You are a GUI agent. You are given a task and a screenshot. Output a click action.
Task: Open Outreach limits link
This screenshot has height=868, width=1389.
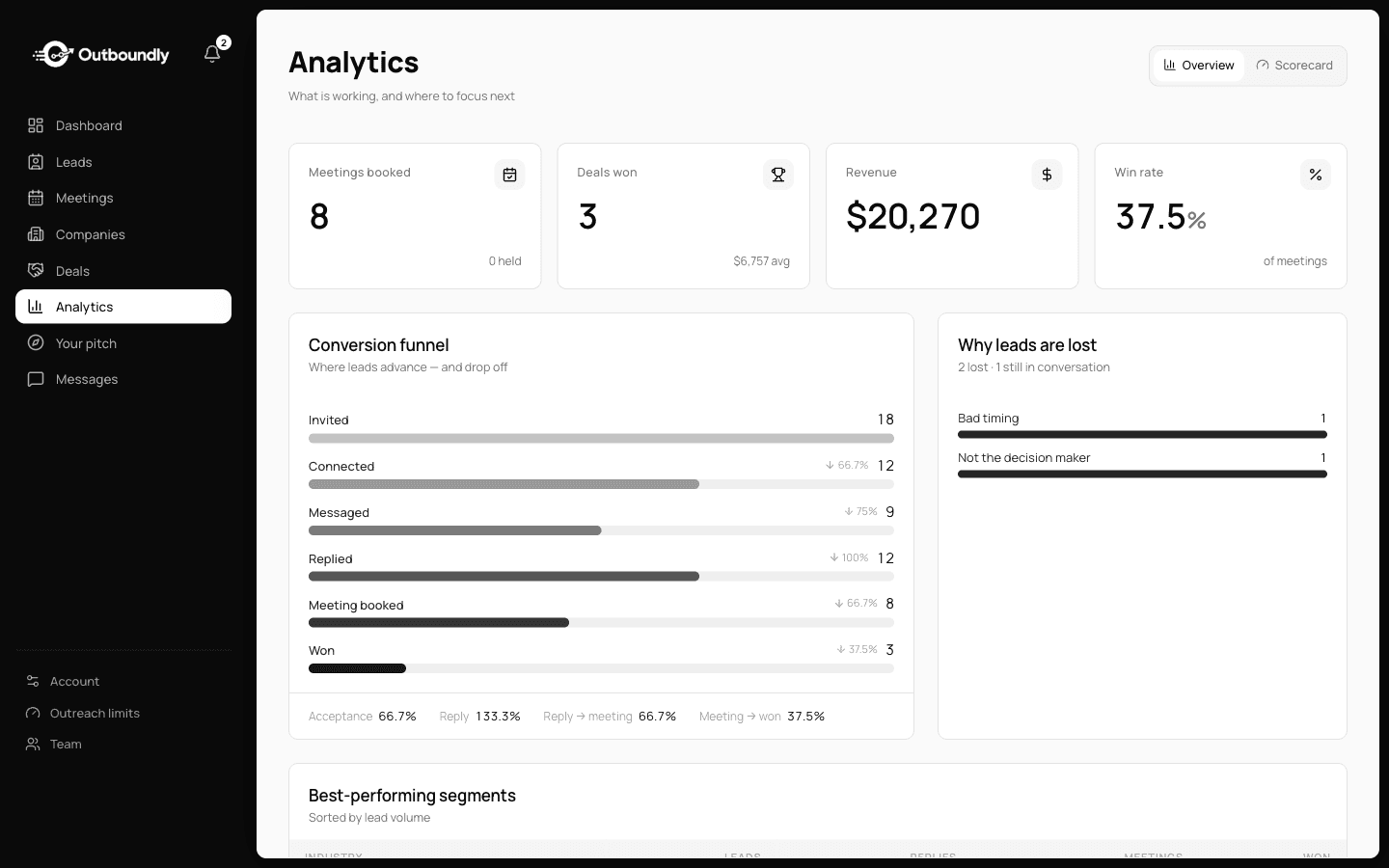(x=123, y=713)
